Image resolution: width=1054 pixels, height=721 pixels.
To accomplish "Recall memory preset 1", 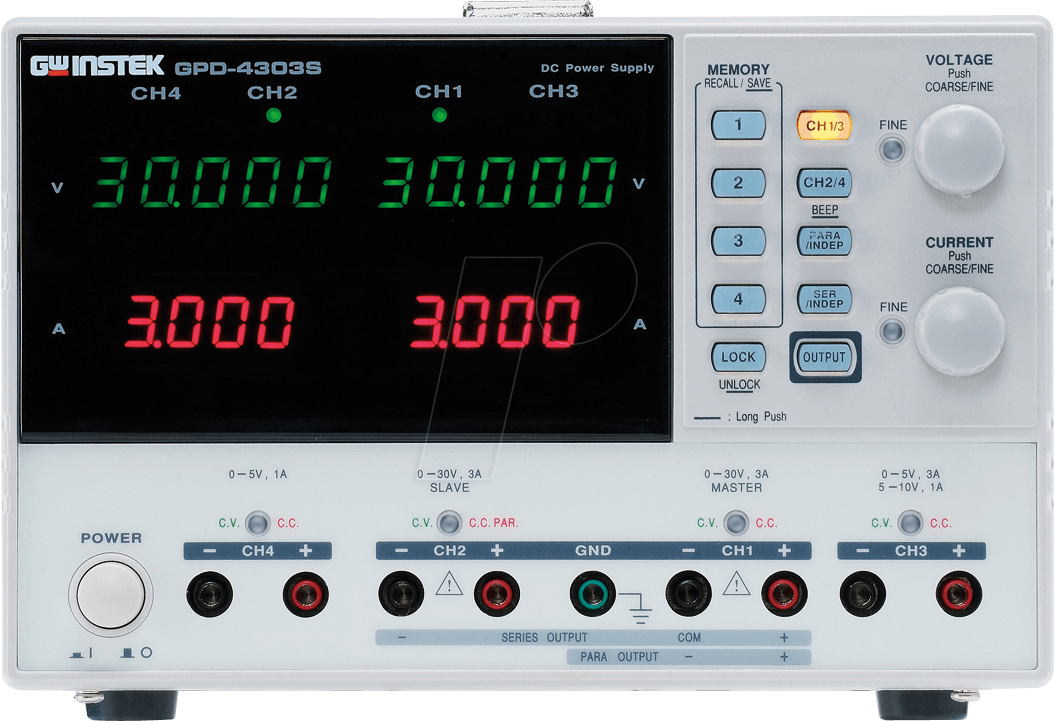I will click(738, 125).
